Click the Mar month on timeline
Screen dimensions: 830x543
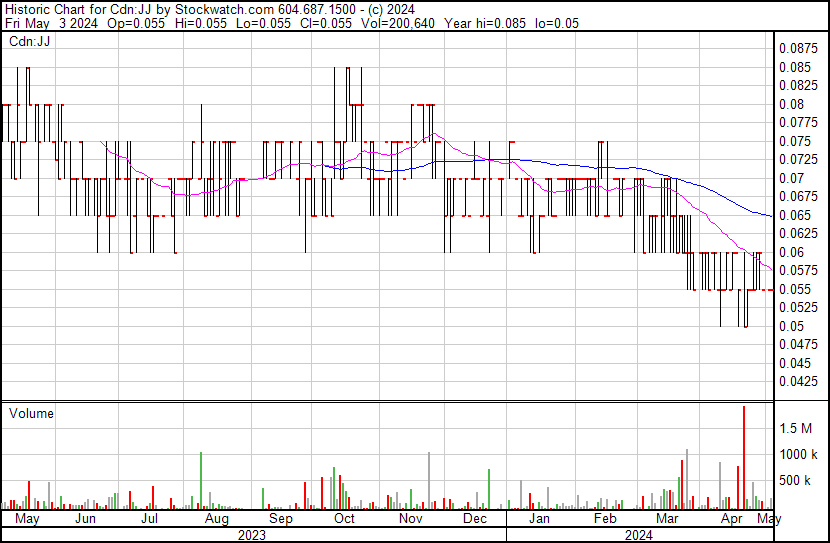click(x=667, y=518)
